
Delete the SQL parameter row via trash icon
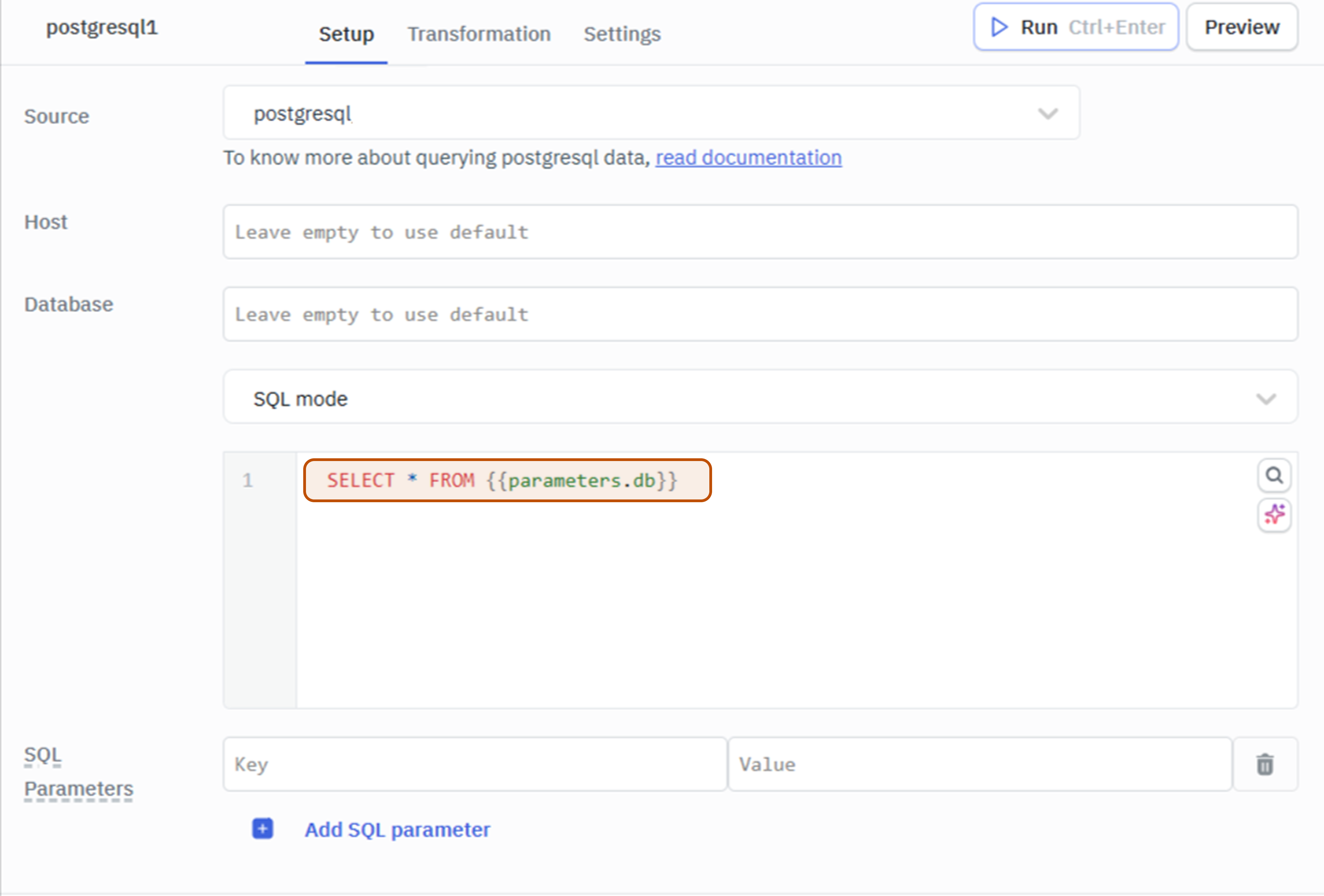pos(1265,764)
